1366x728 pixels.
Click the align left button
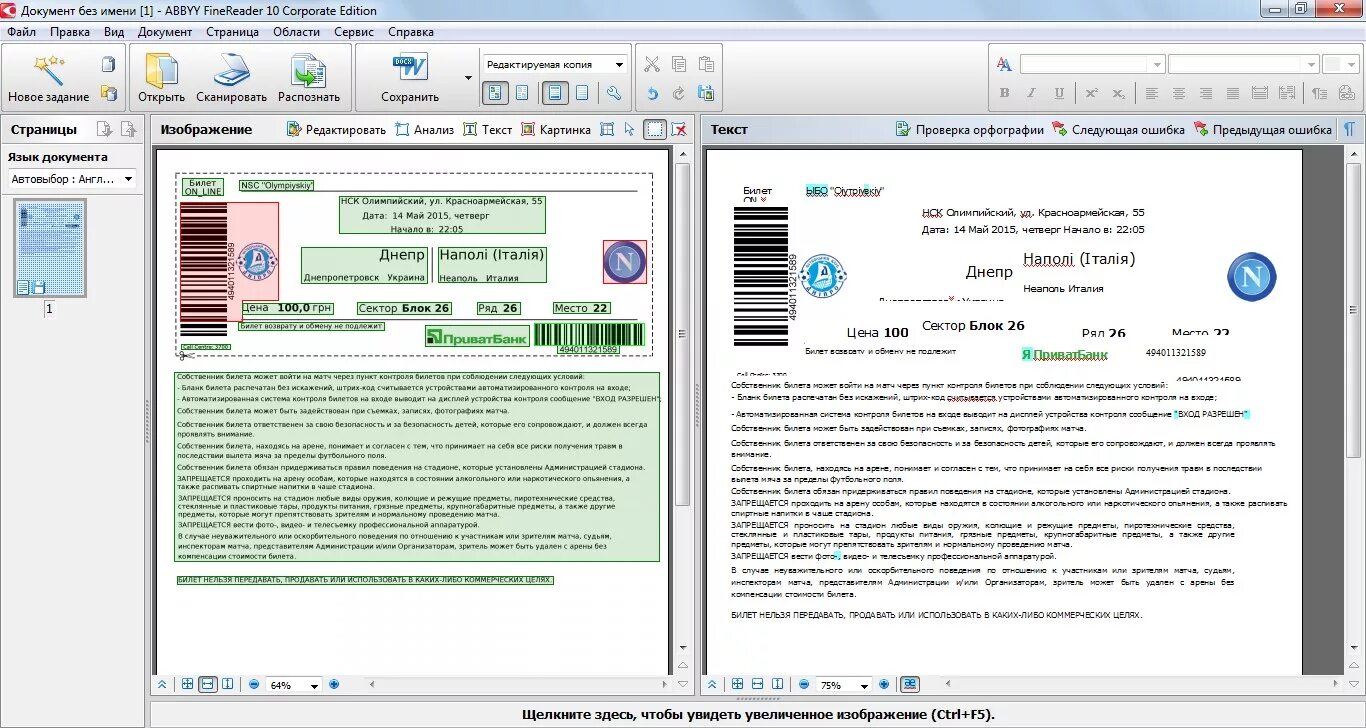1152,93
